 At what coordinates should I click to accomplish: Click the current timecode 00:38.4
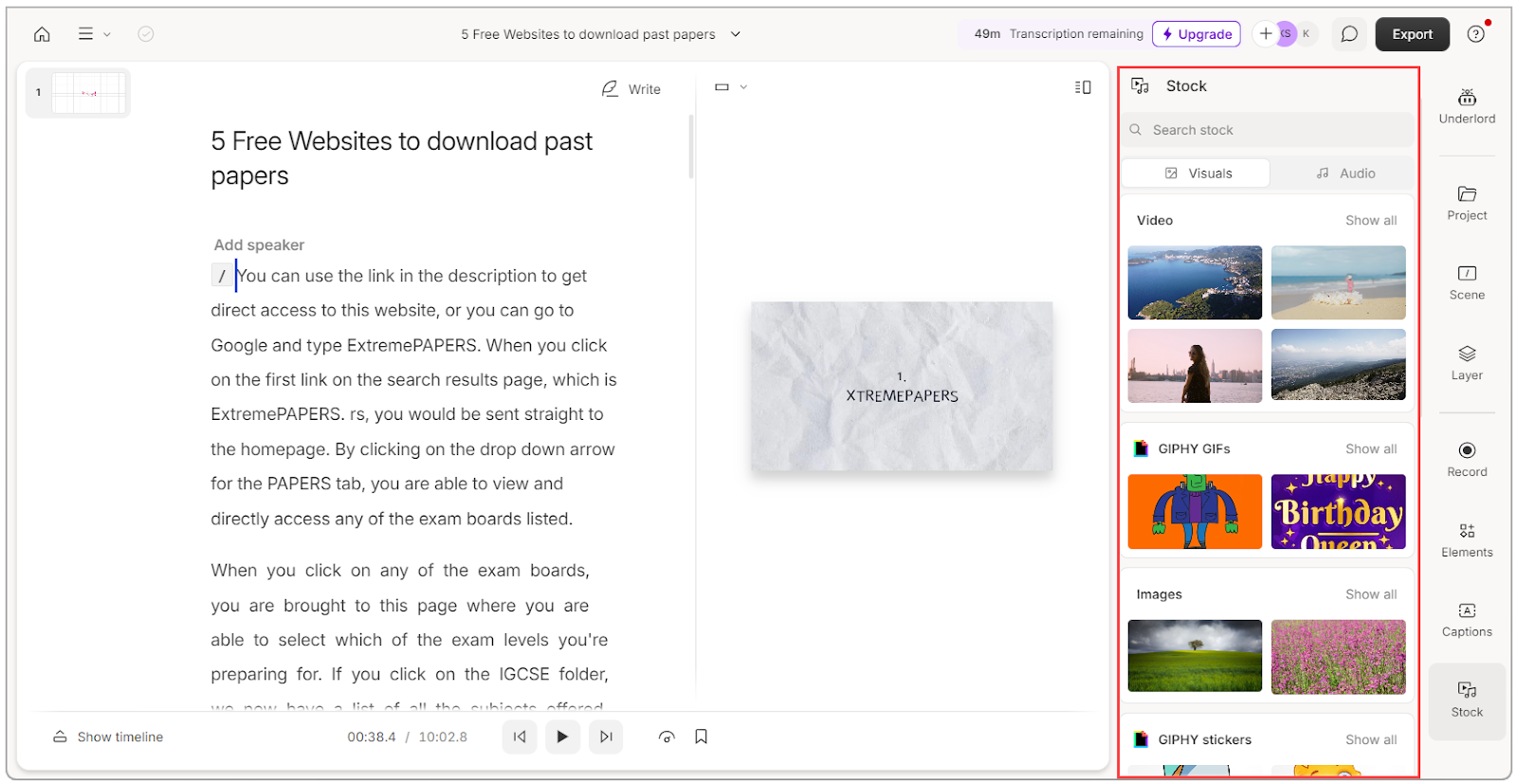coord(371,737)
